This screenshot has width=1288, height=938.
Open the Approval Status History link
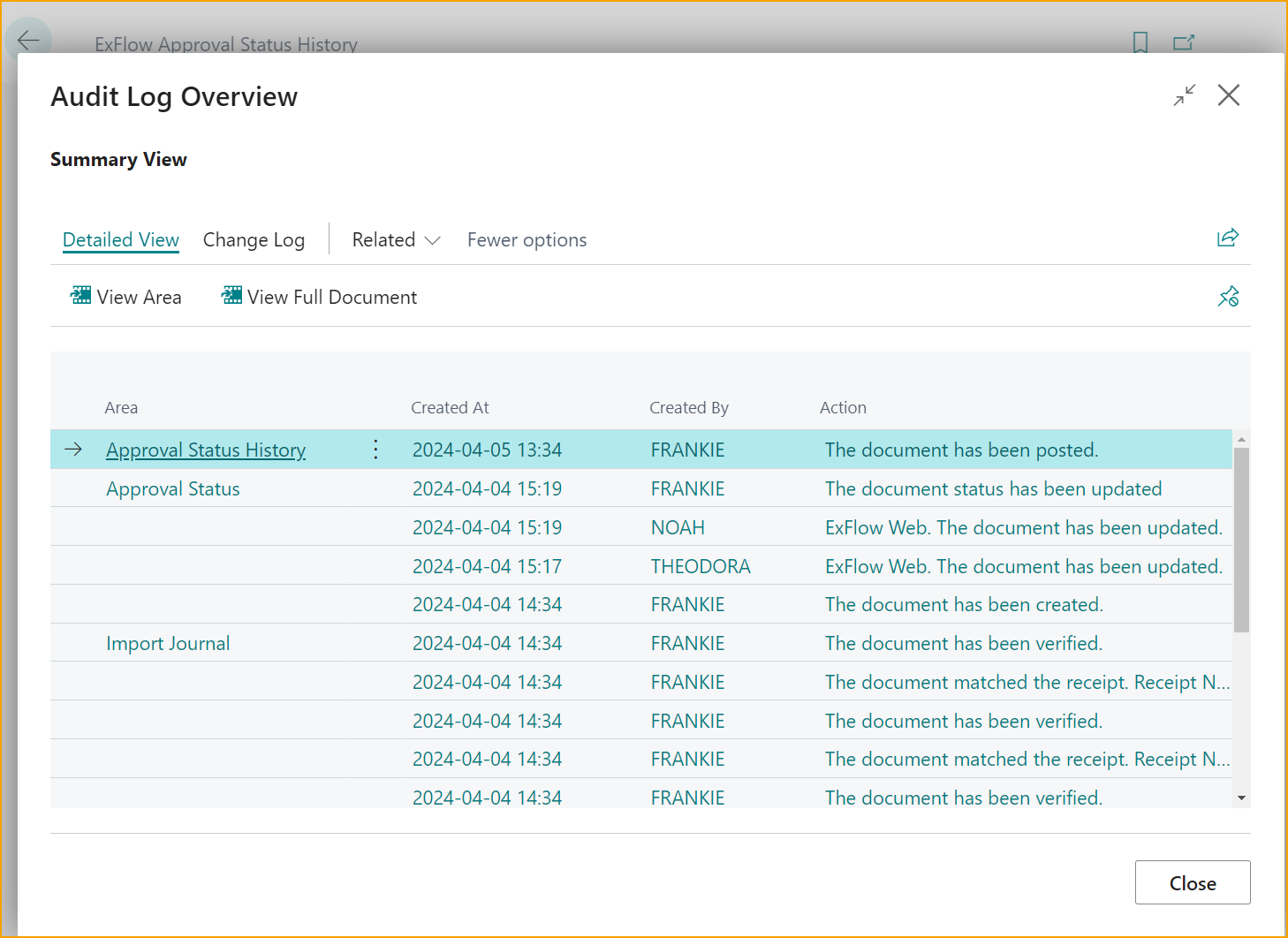coord(206,450)
